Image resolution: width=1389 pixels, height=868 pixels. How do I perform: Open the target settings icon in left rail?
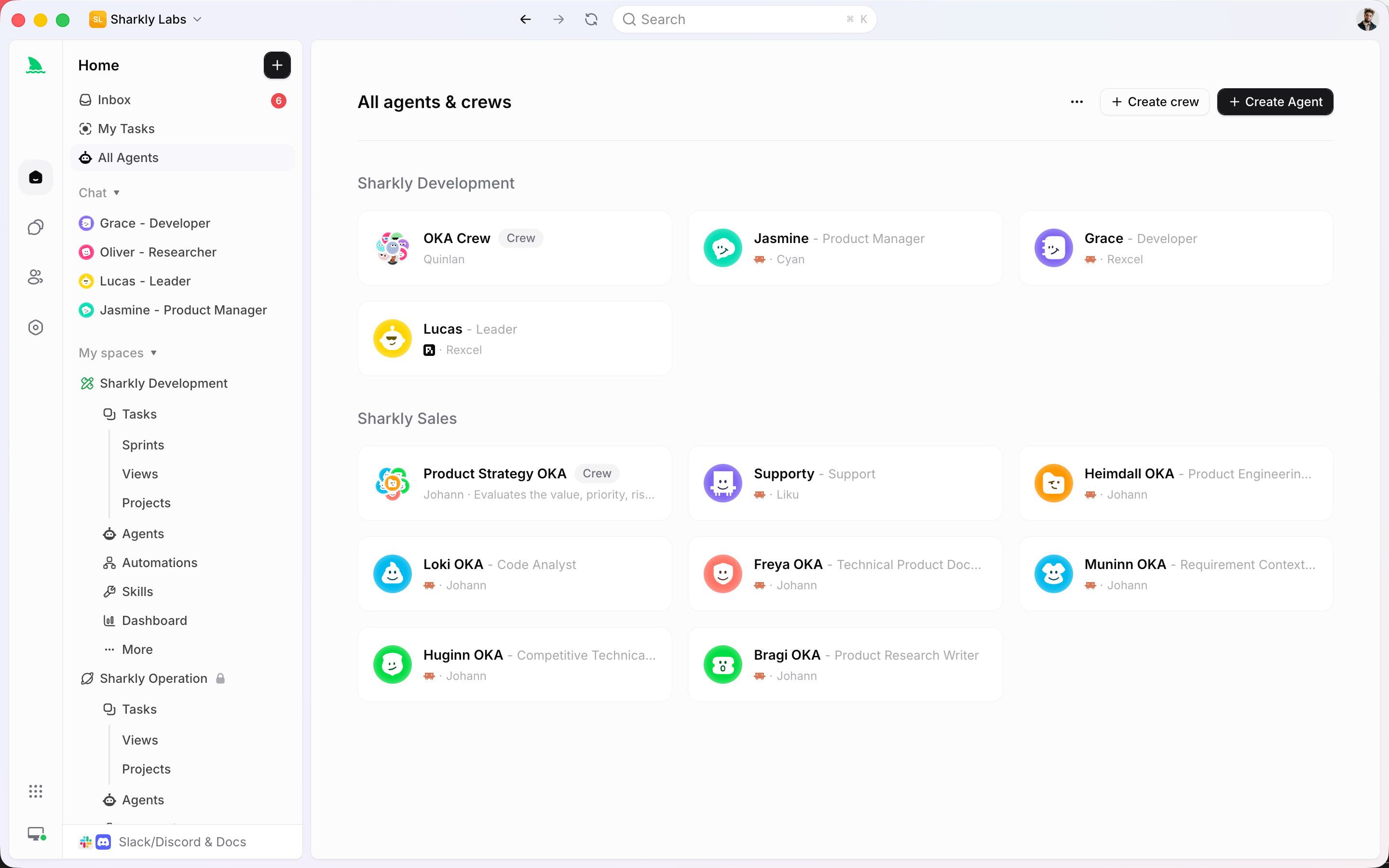pos(36,327)
